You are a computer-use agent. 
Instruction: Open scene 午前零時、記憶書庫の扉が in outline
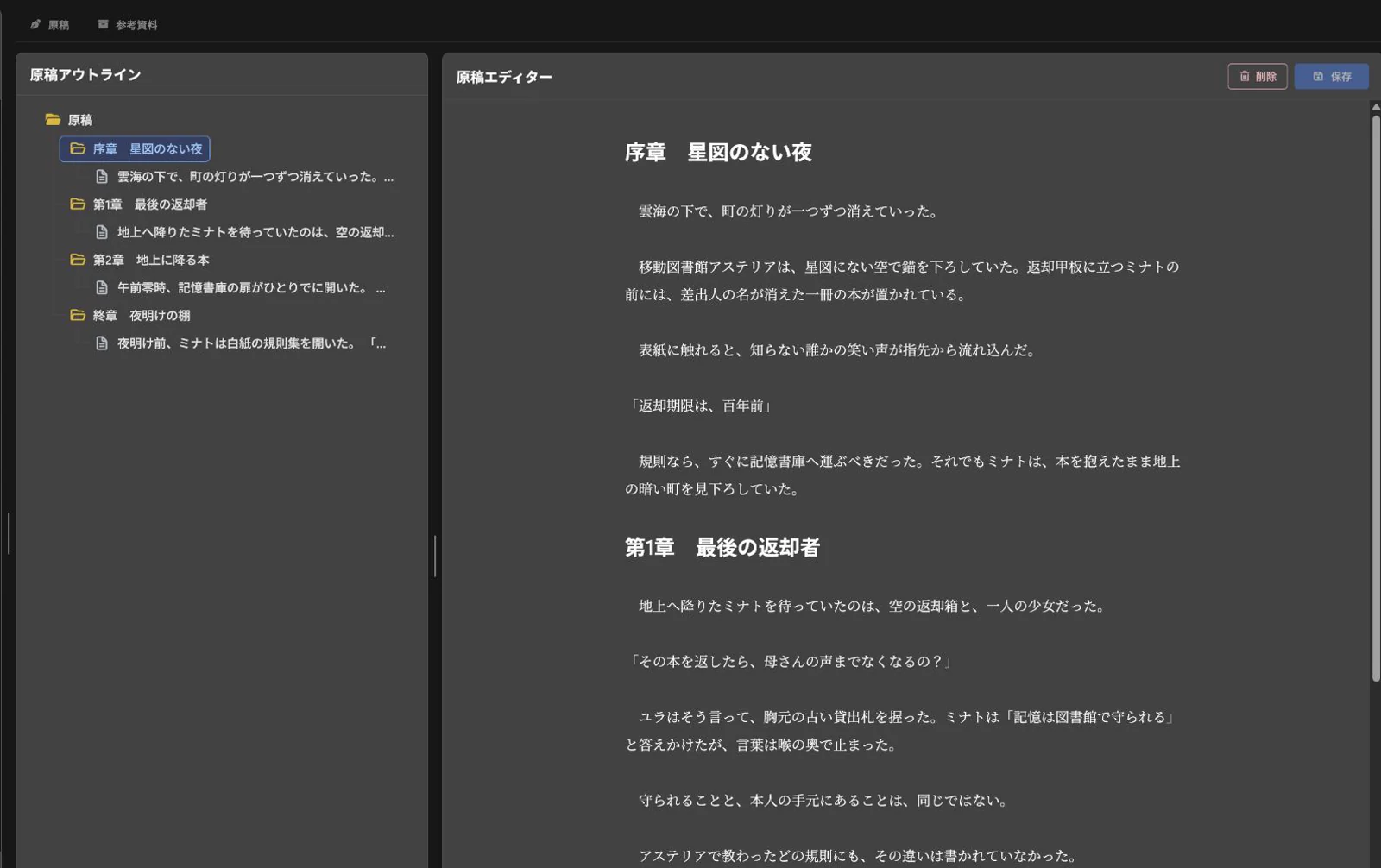pos(251,287)
